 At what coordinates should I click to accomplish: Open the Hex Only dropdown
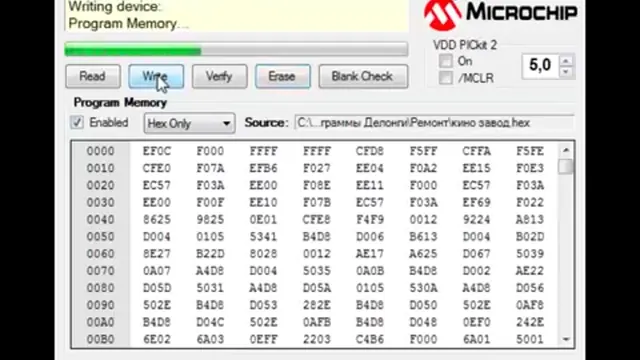click(189, 123)
